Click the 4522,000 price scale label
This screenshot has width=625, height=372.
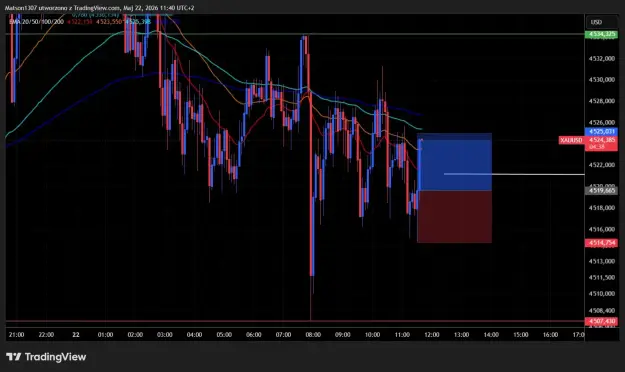tap(601, 165)
